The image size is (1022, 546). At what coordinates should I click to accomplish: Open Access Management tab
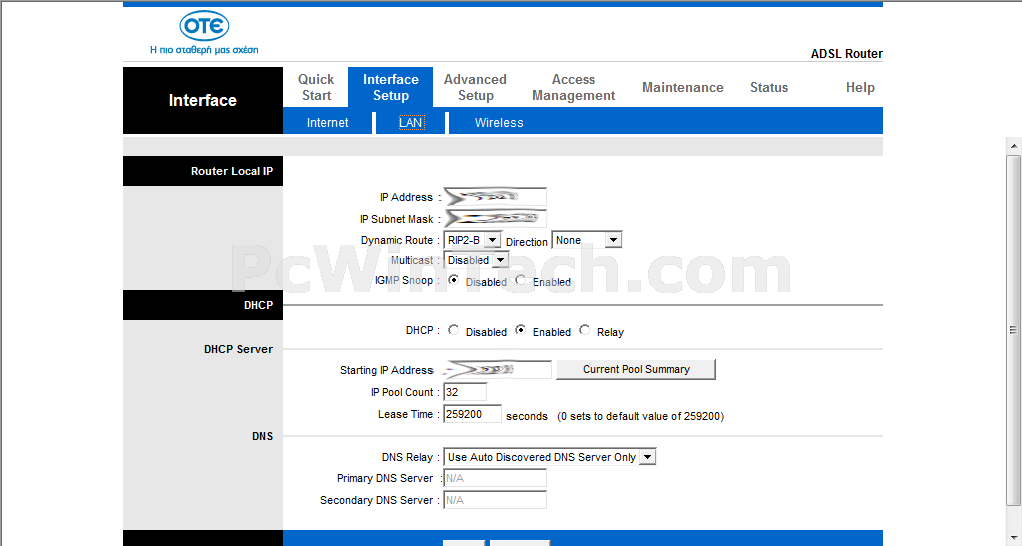point(574,87)
